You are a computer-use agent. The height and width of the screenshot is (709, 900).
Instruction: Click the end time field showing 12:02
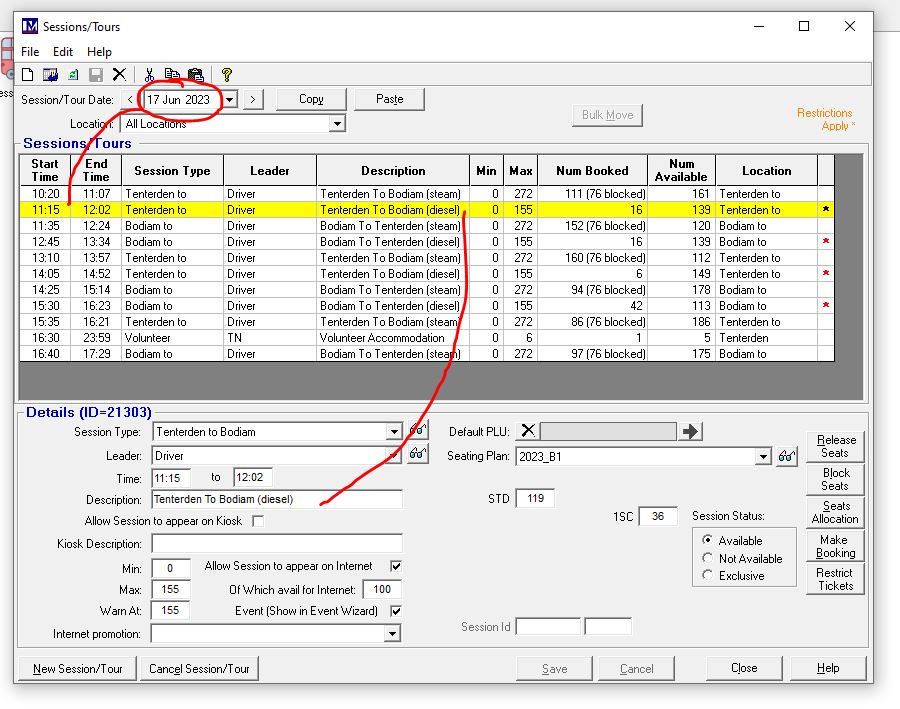pos(253,477)
